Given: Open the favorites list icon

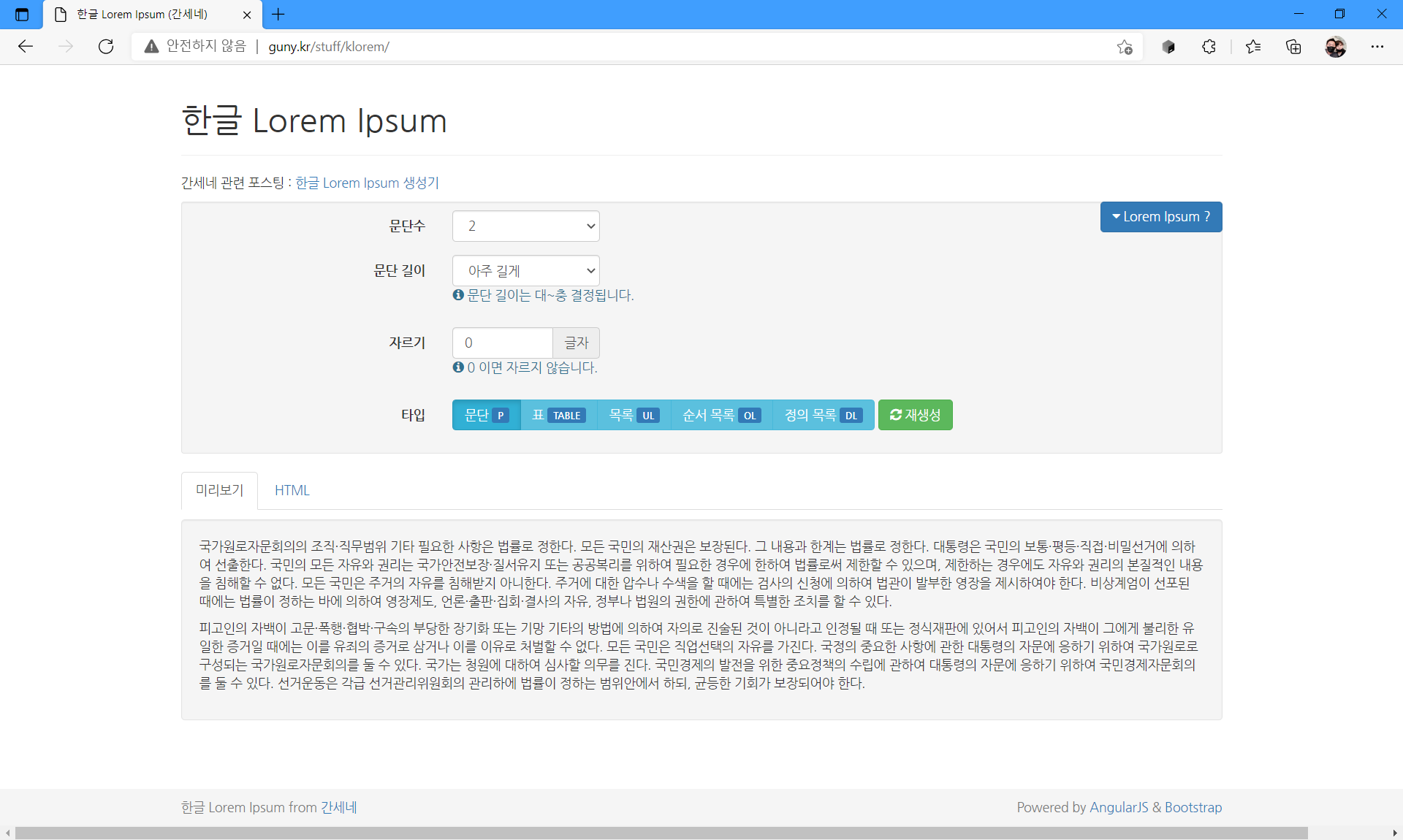Looking at the screenshot, I should pos(1253,47).
